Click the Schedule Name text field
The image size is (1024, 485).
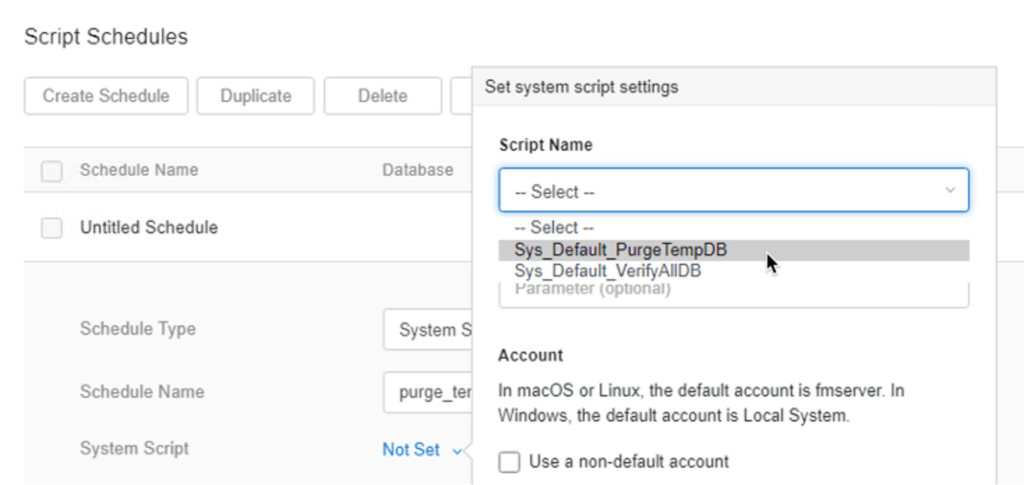(428, 392)
